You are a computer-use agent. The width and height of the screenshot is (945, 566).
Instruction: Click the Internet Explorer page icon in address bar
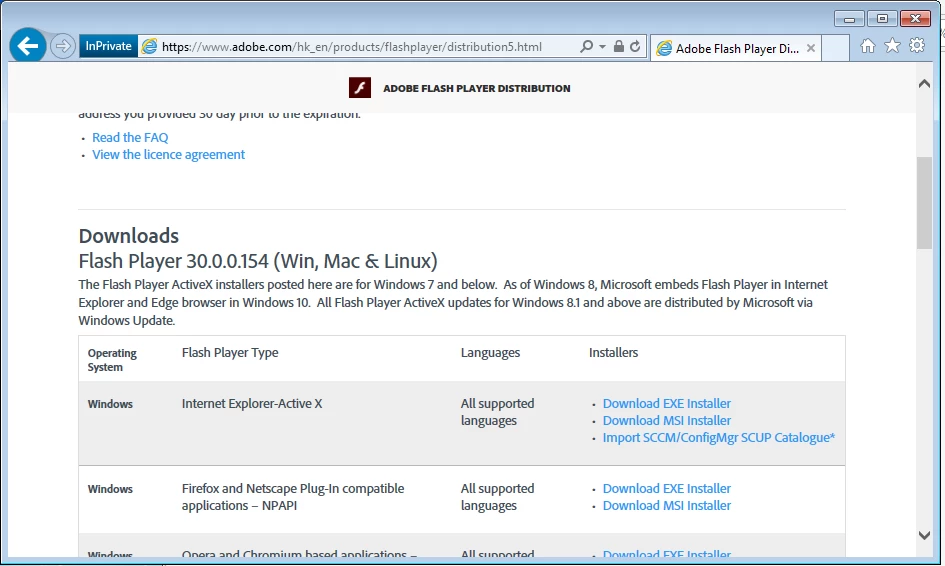(x=149, y=46)
